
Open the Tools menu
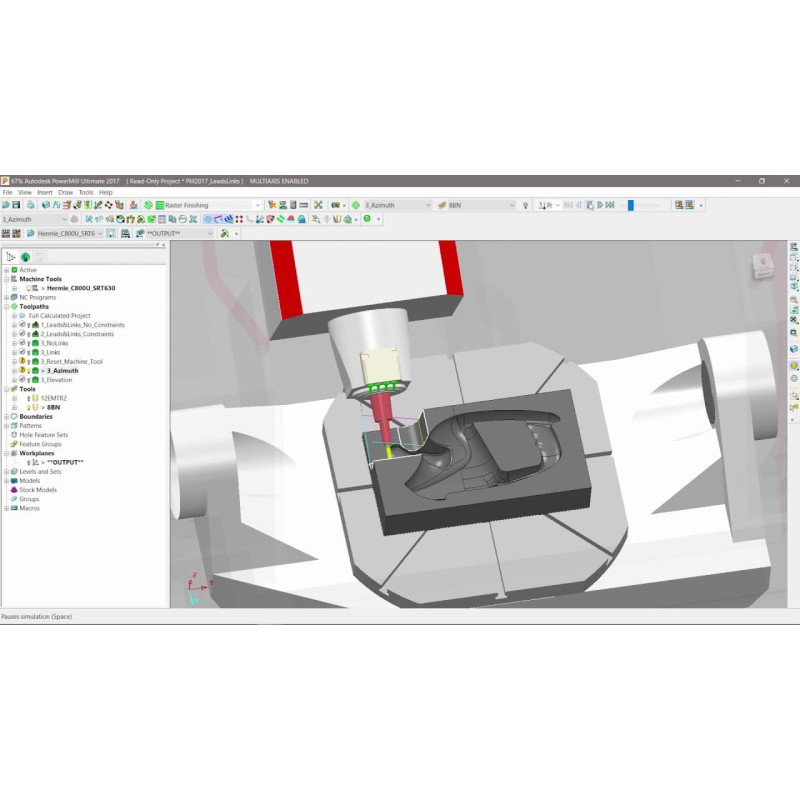(x=86, y=192)
